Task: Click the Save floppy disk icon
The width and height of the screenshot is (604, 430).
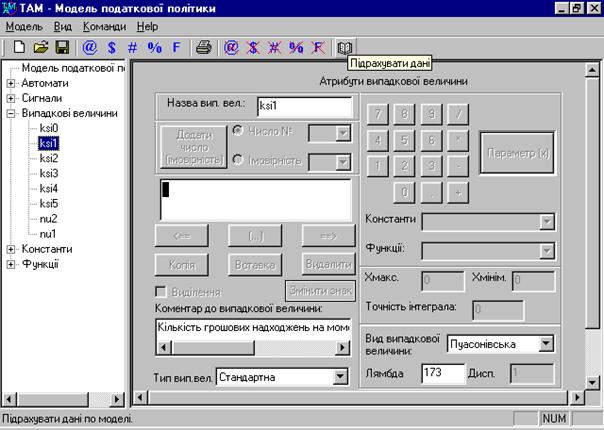Action: [x=61, y=47]
